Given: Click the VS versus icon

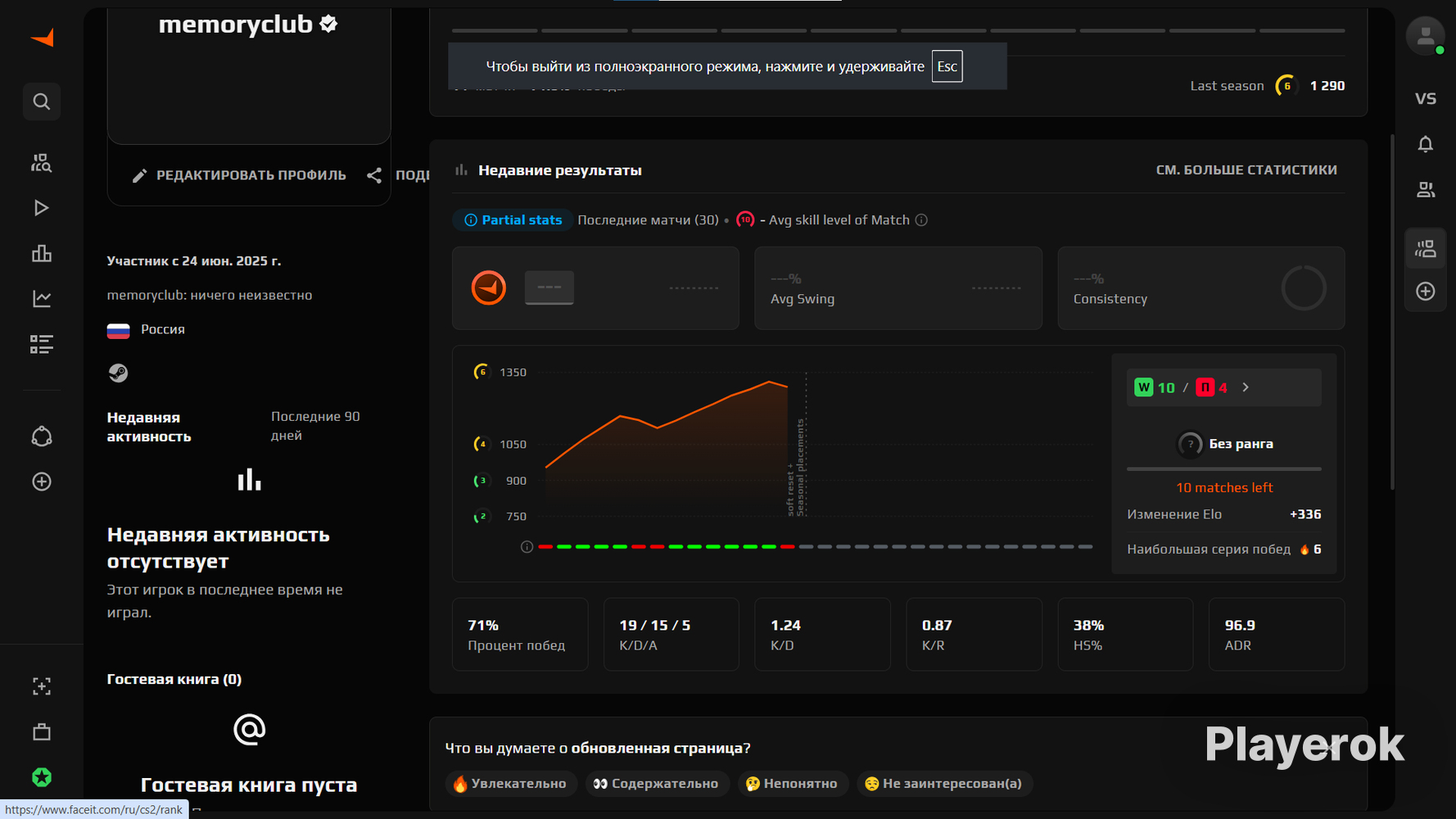Looking at the screenshot, I should click(x=1426, y=98).
